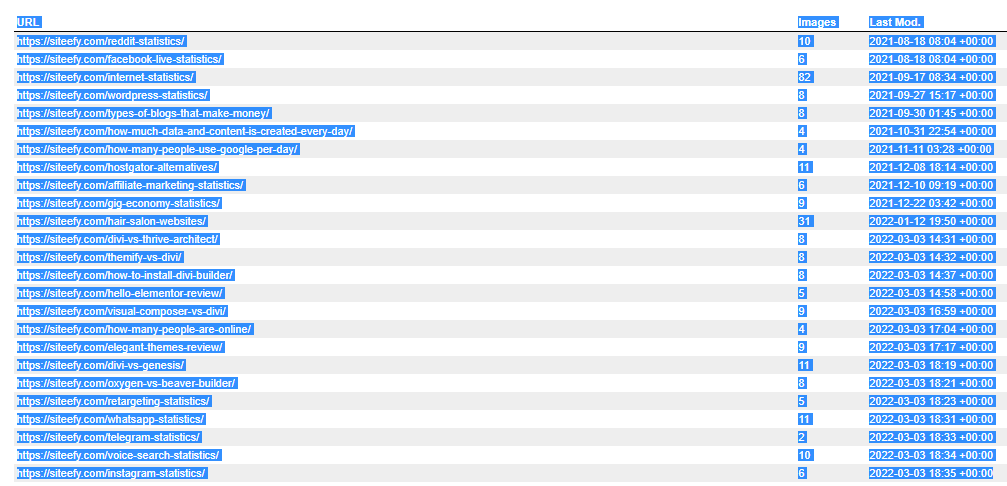Open the hostgator-alternatives link
Screen dimensions: 1007x486
click(x=117, y=167)
